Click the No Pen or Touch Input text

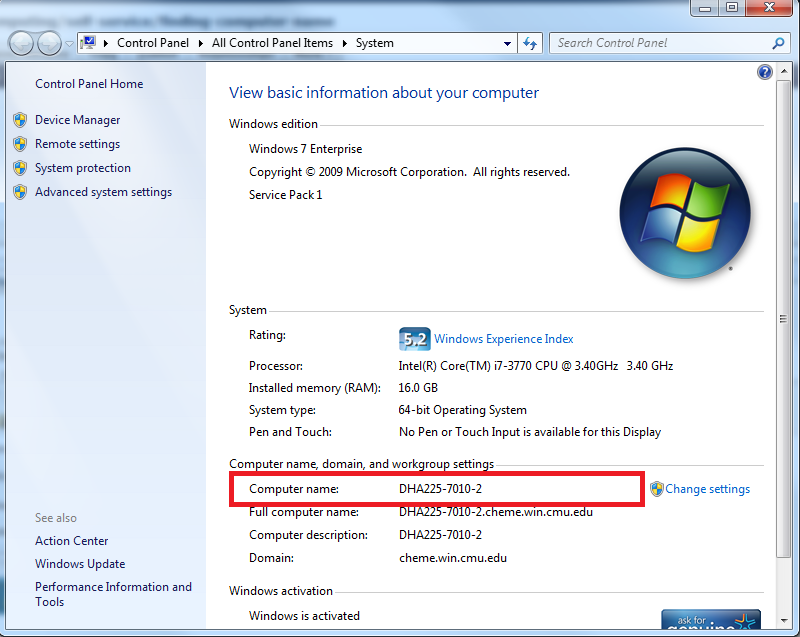coord(530,432)
